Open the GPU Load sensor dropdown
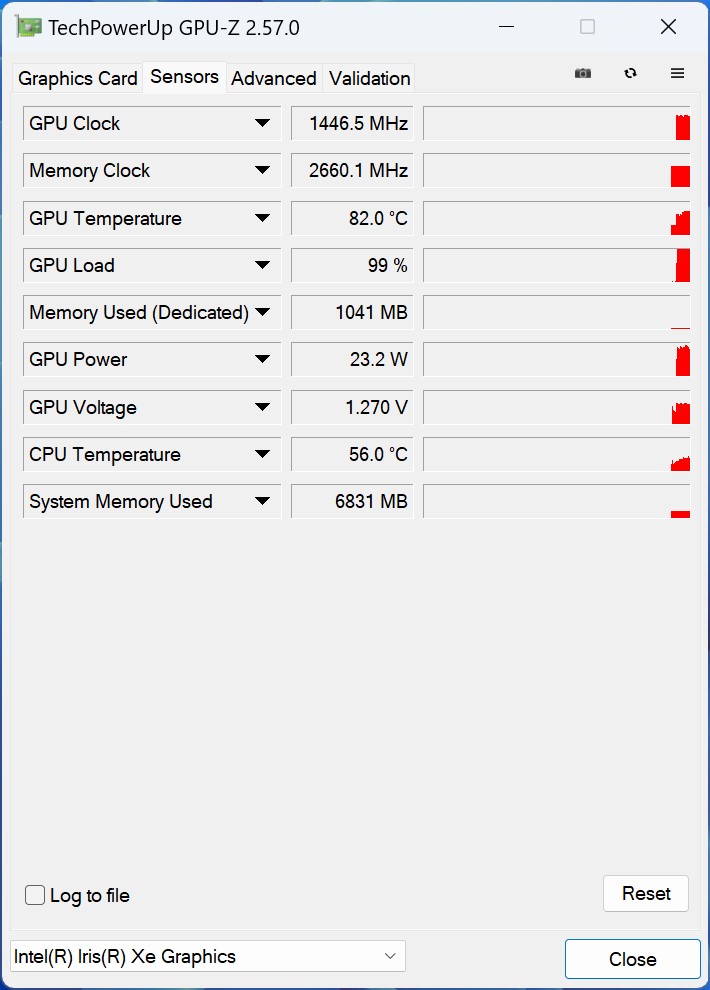This screenshot has width=710, height=990. (x=262, y=265)
